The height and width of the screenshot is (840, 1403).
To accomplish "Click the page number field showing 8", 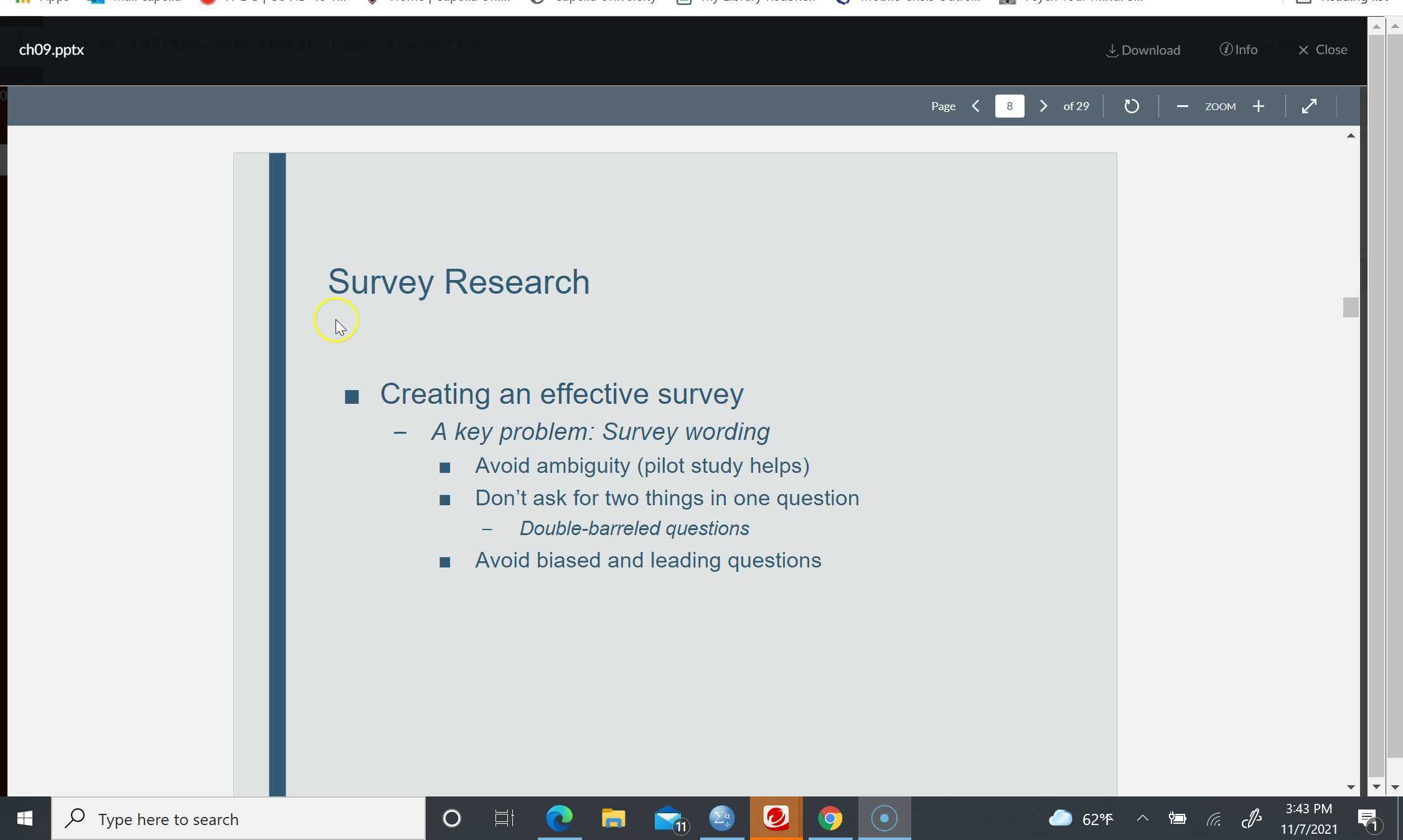I will click(x=1010, y=106).
